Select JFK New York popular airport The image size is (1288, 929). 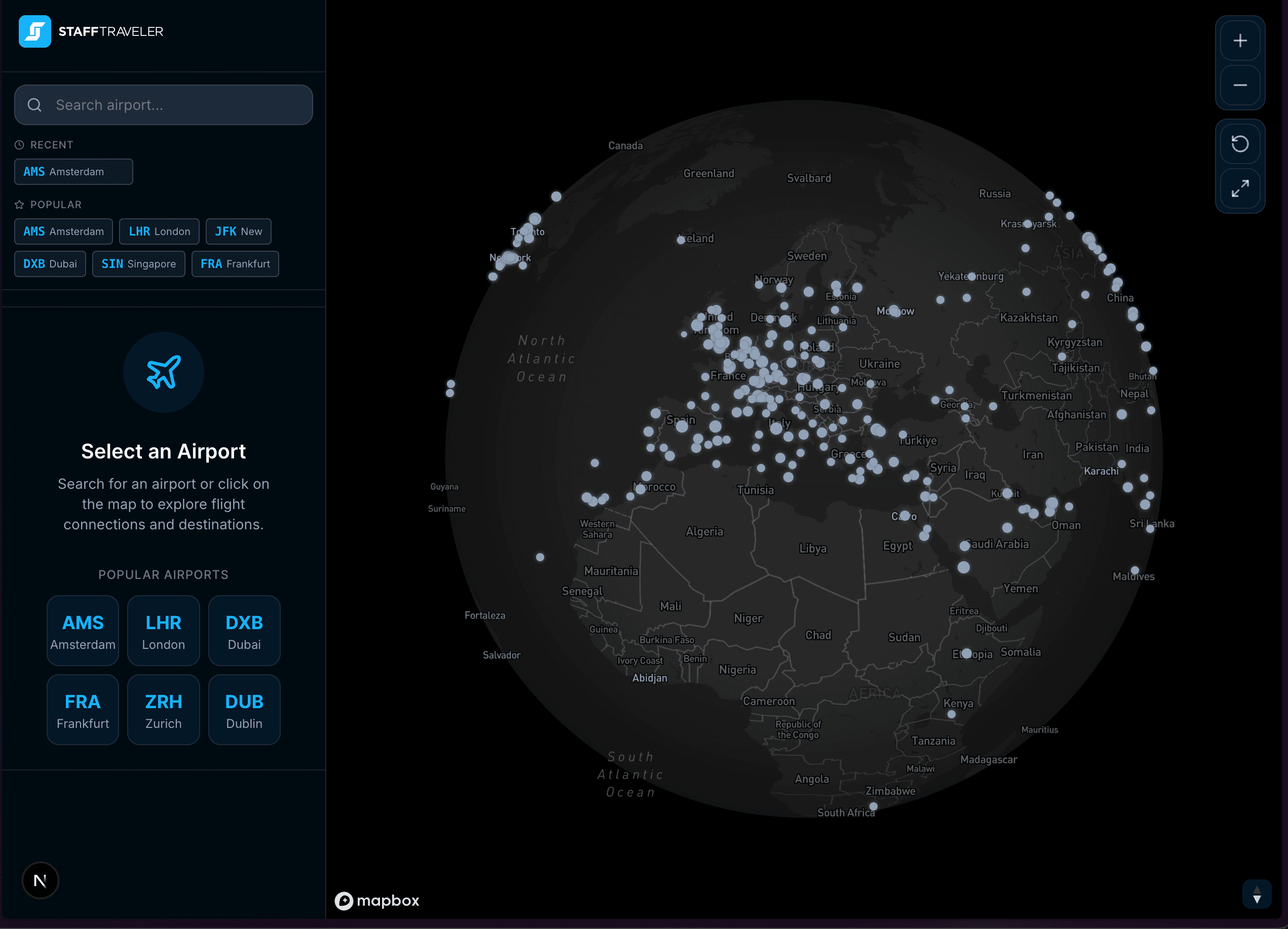238,231
